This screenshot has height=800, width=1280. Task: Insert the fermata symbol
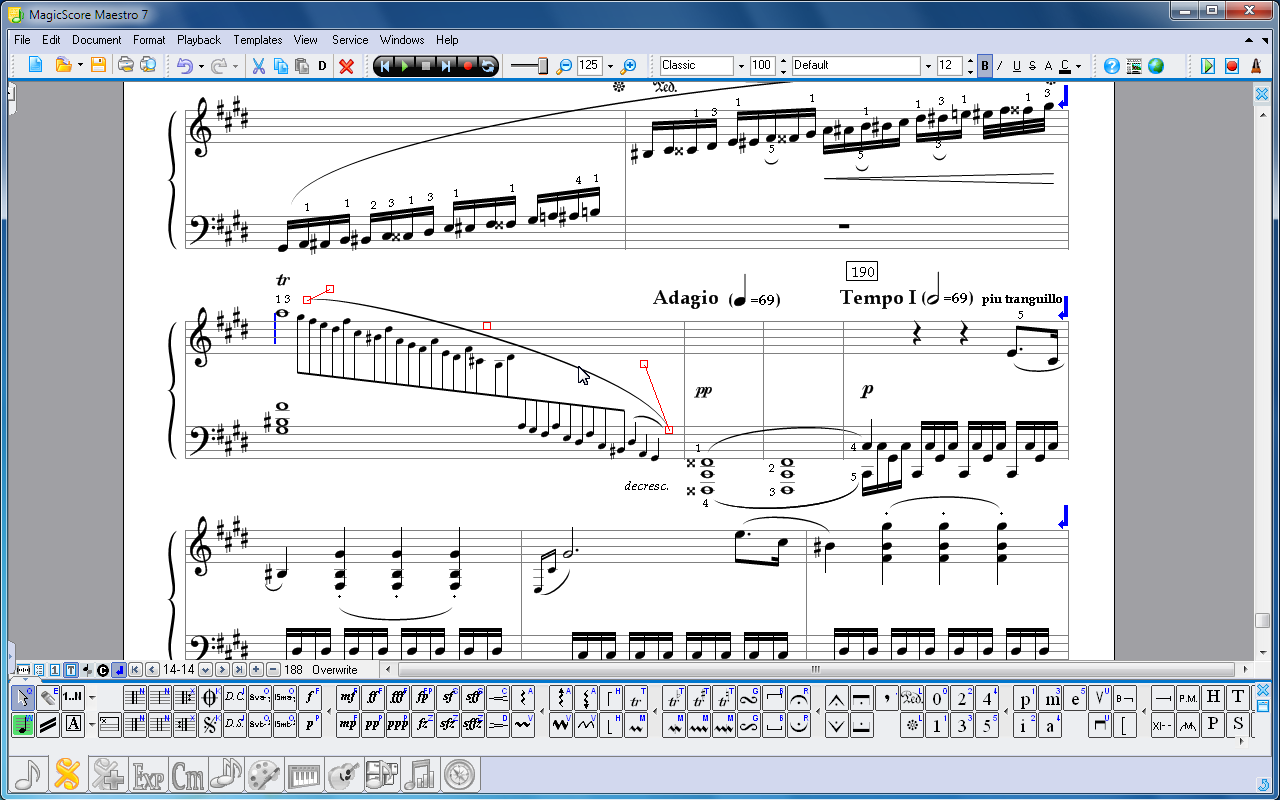coord(798,697)
